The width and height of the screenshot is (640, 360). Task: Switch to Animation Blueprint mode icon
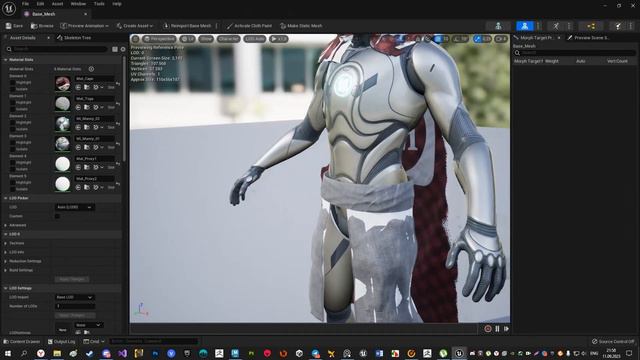[591, 26]
